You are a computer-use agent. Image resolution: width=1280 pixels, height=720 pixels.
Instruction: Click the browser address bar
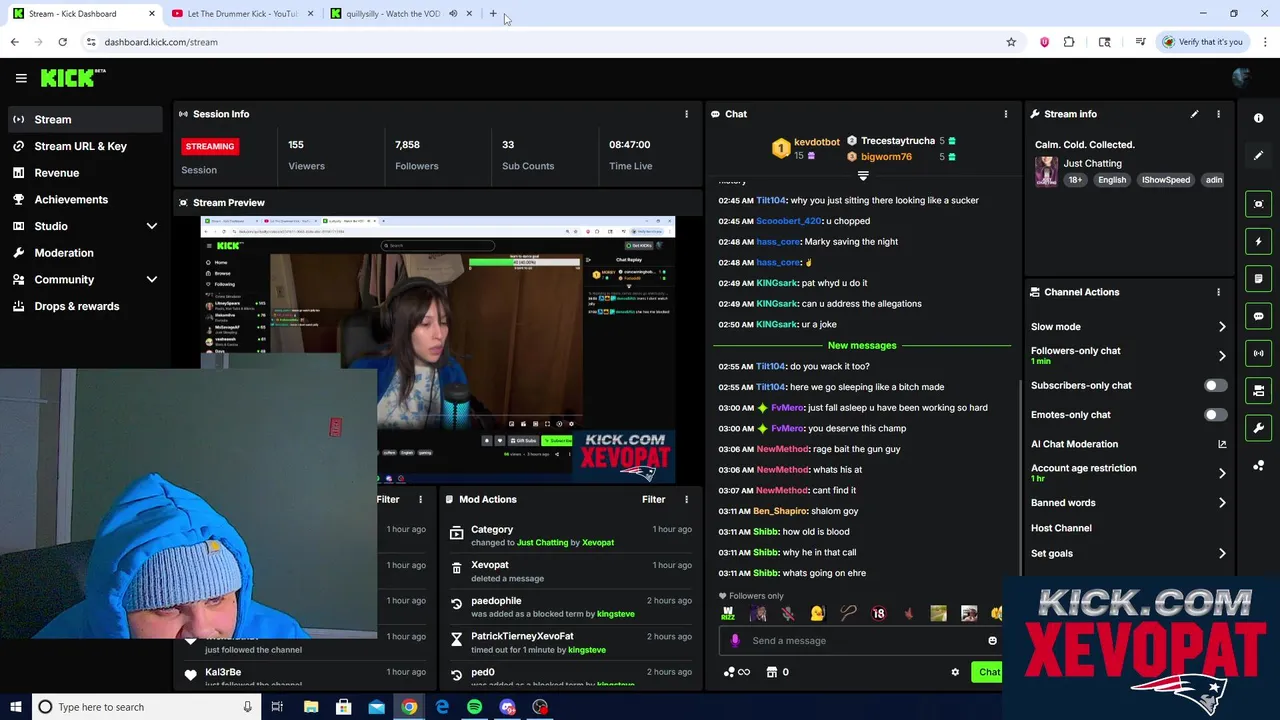550,42
